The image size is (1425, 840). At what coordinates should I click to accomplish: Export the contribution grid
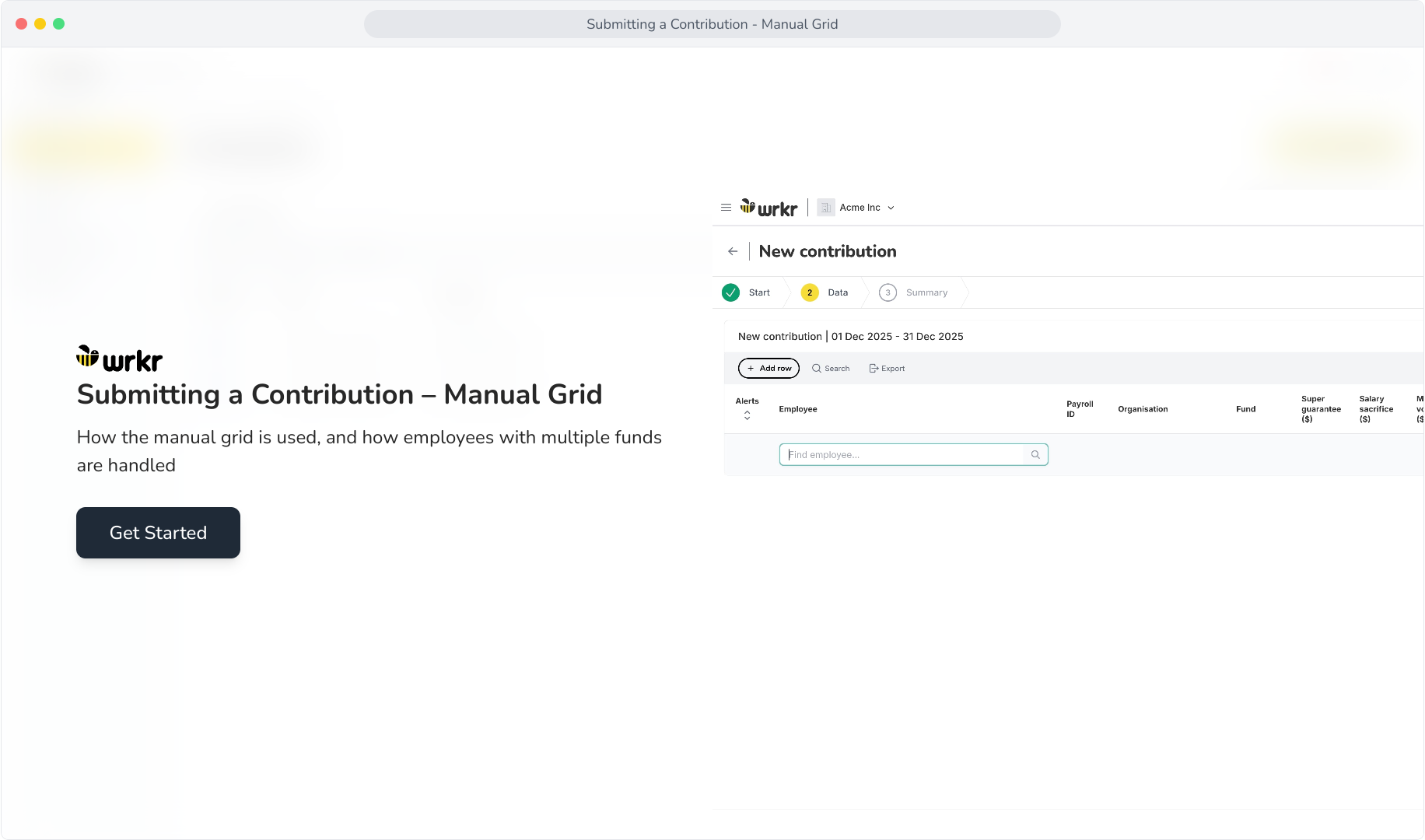[x=887, y=369]
